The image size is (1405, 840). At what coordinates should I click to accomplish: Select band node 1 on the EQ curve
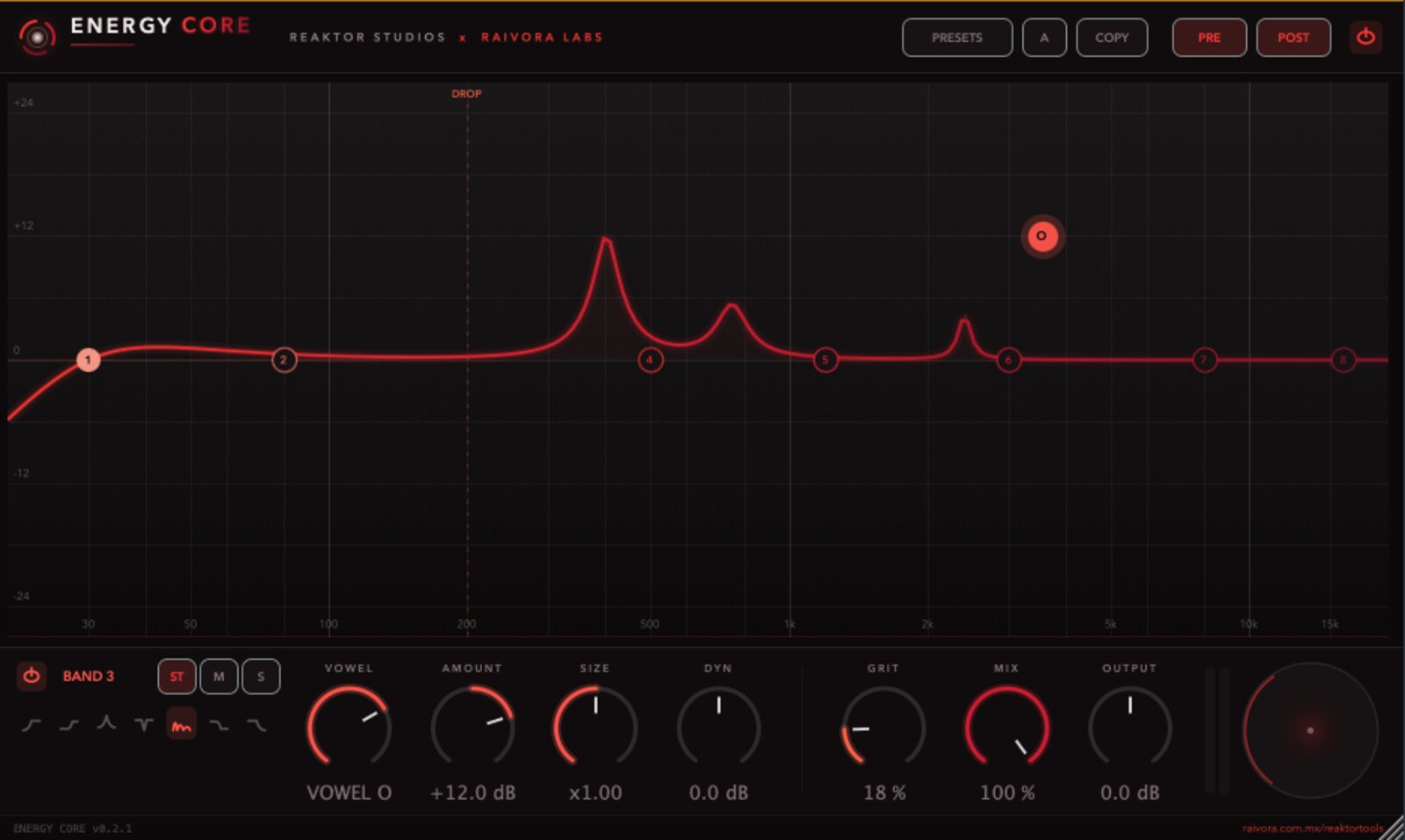pos(88,359)
